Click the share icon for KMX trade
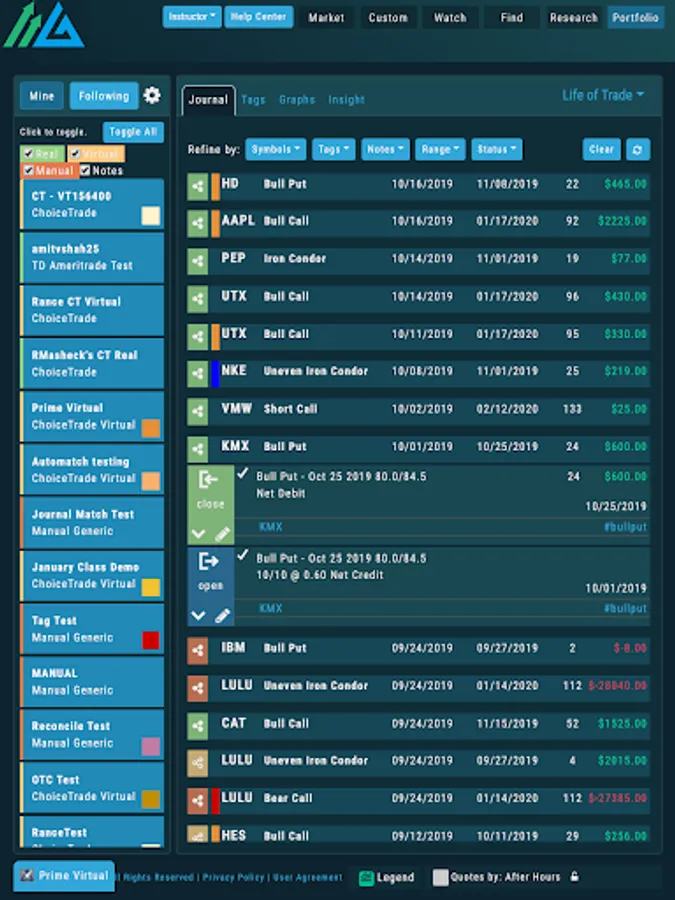The image size is (675, 900). [x=197, y=449]
